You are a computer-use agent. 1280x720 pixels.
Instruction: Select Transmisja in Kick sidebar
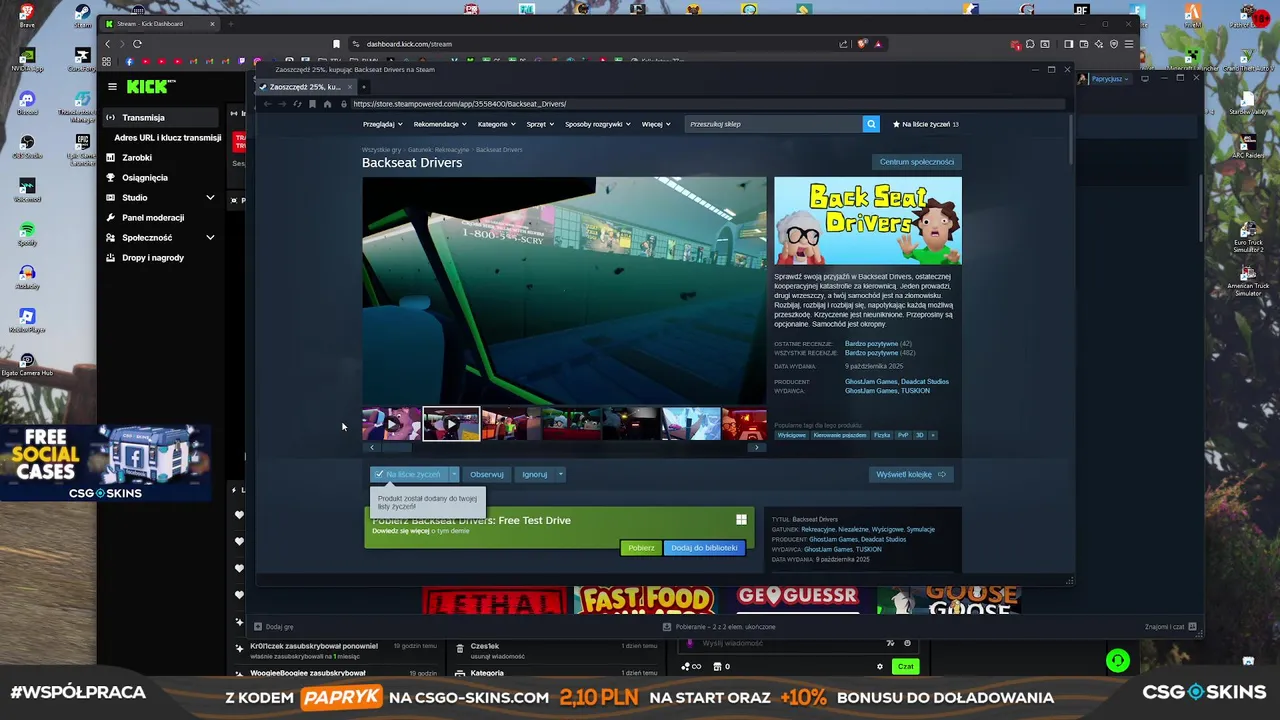[161, 118]
